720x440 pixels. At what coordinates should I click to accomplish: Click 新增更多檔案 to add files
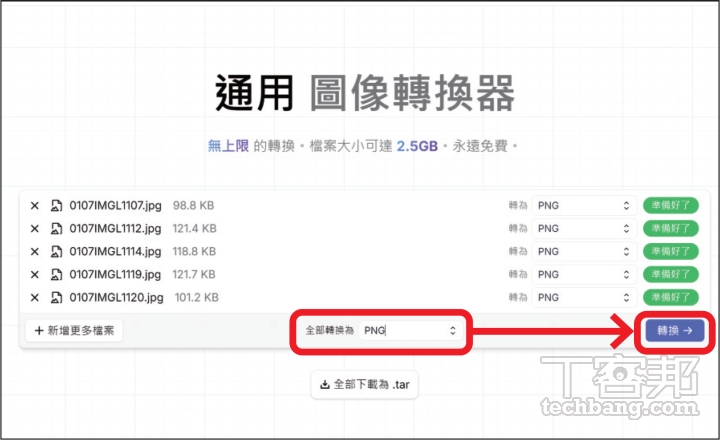(74, 331)
